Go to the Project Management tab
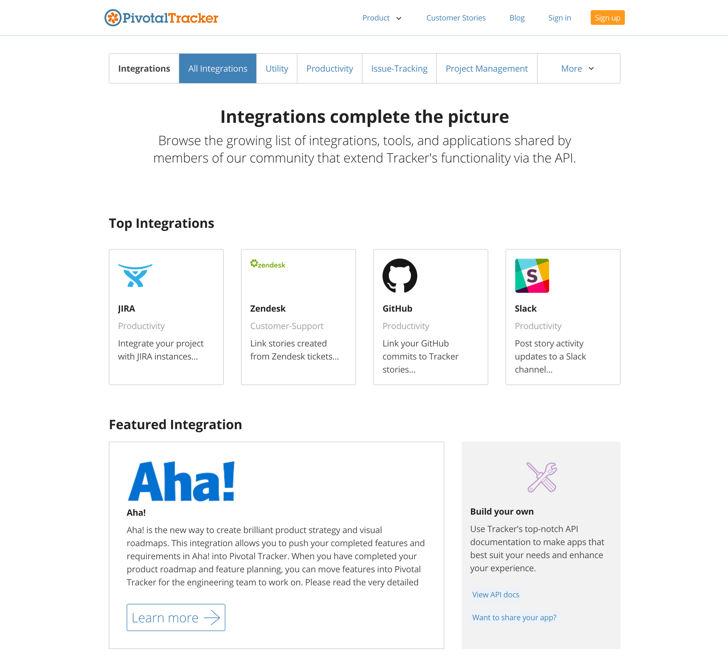The width and height of the screenshot is (728, 658). [486, 69]
